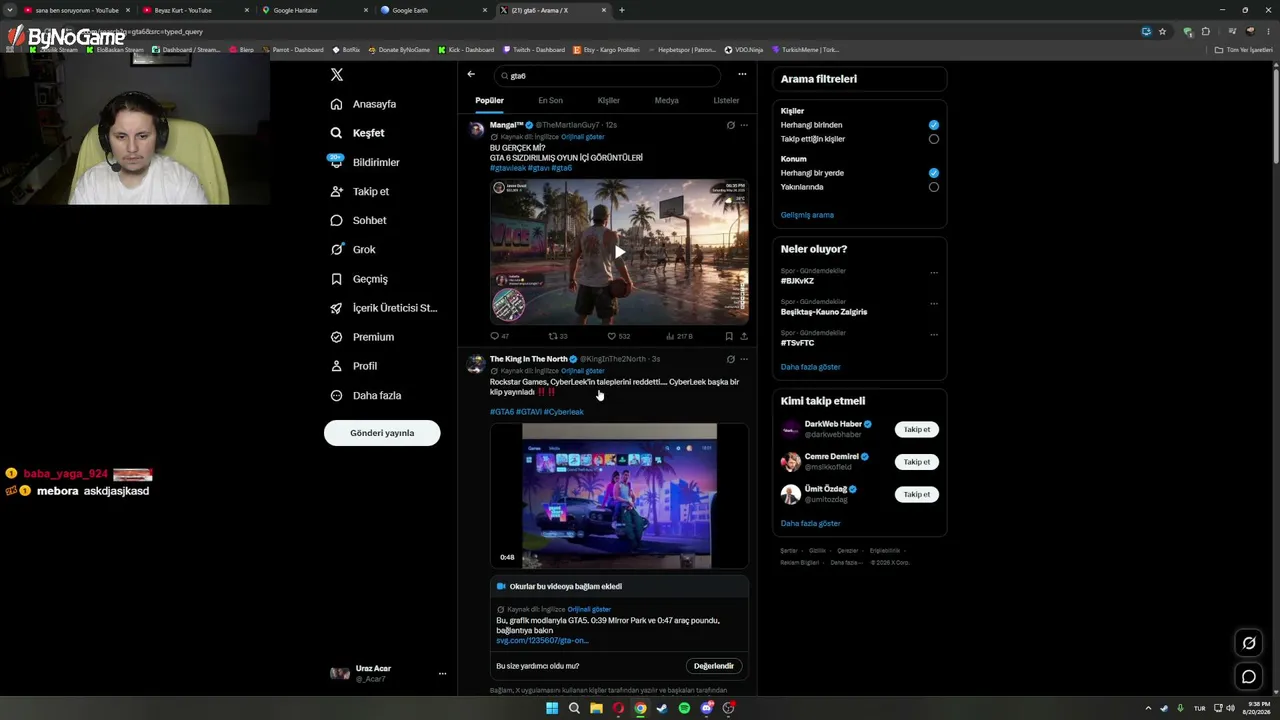Switch to En Son tab
1280x720 pixels.
tap(550, 100)
